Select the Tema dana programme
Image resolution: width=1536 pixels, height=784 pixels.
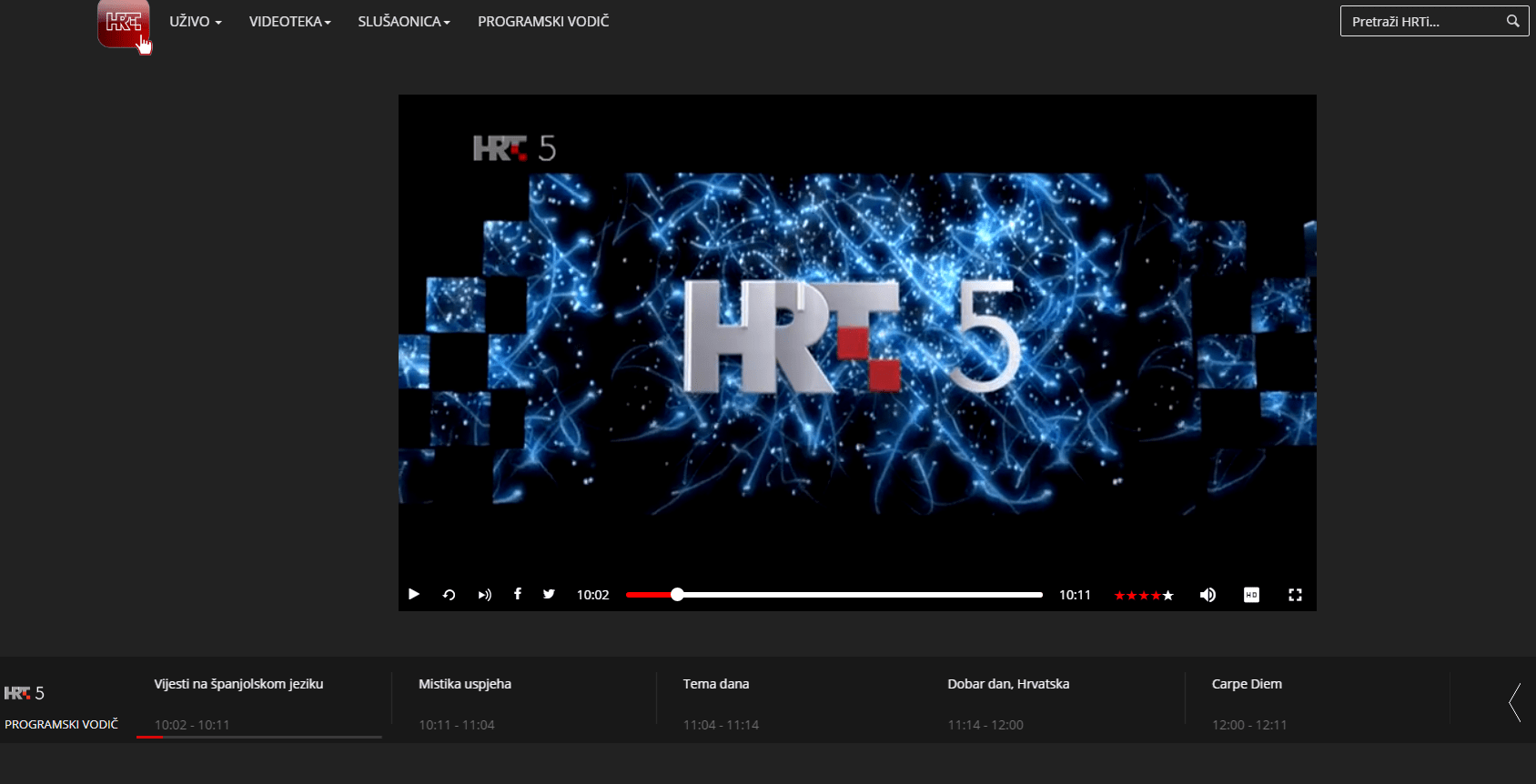(716, 684)
